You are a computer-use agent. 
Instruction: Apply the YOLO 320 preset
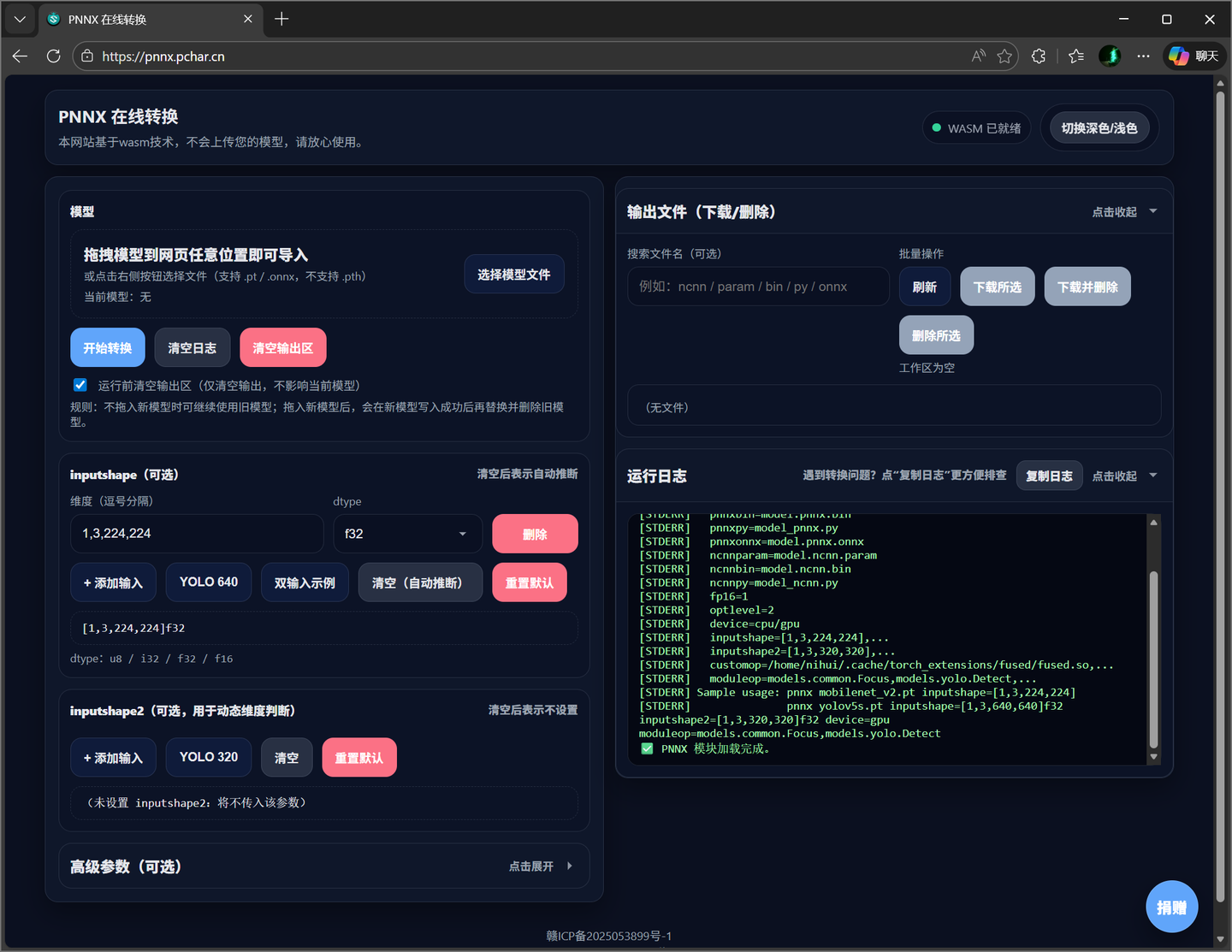[209, 758]
